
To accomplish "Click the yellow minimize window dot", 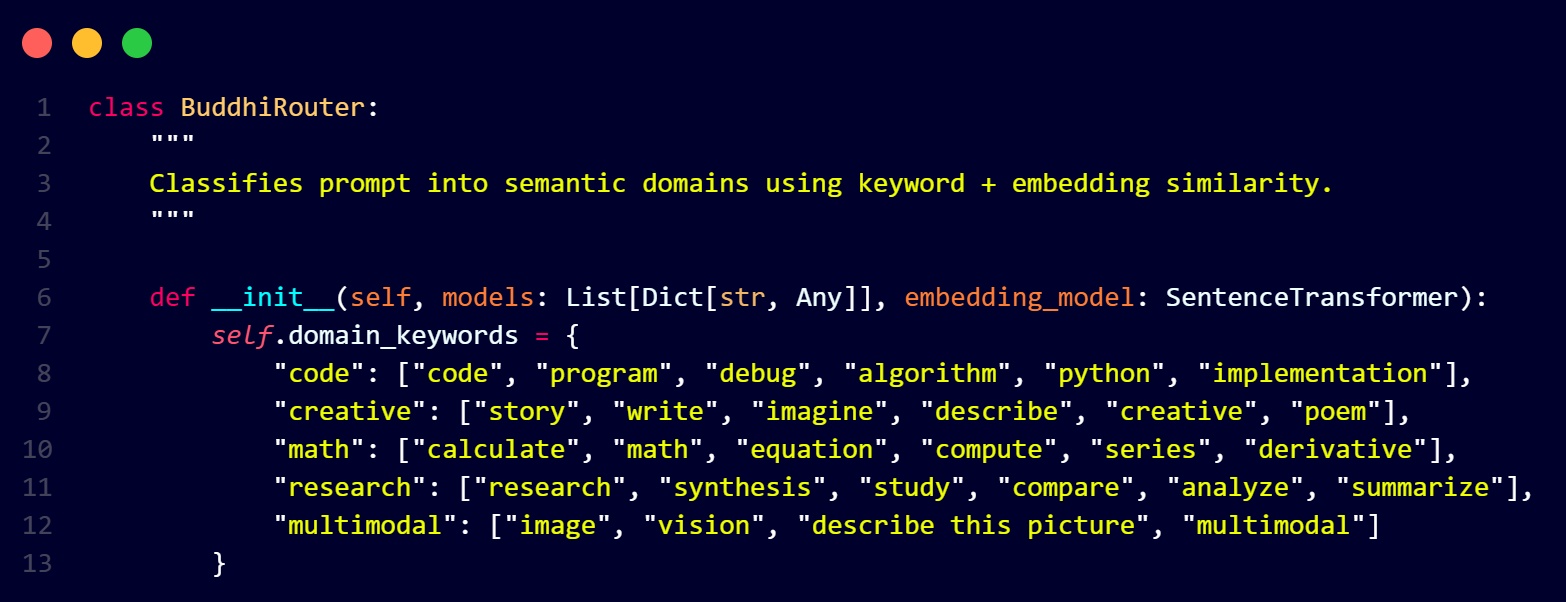I will [x=87, y=43].
